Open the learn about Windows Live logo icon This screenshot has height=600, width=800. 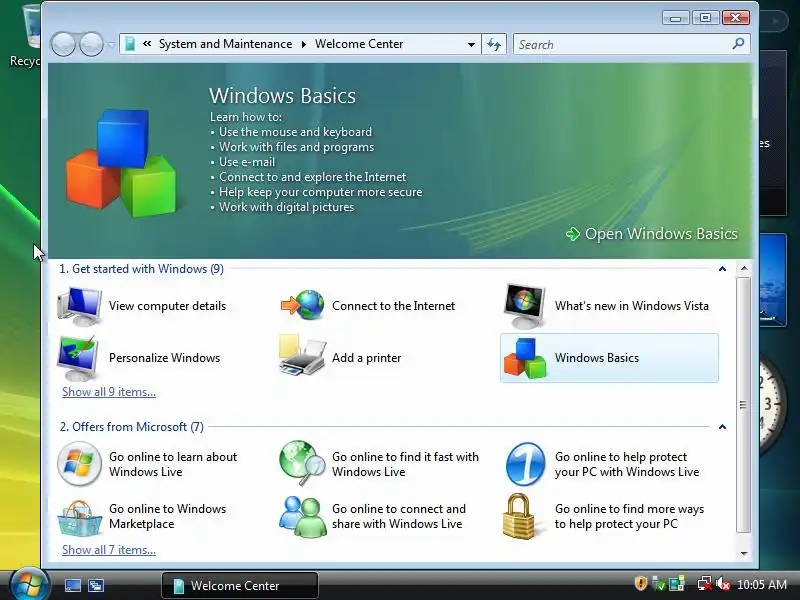point(79,464)
